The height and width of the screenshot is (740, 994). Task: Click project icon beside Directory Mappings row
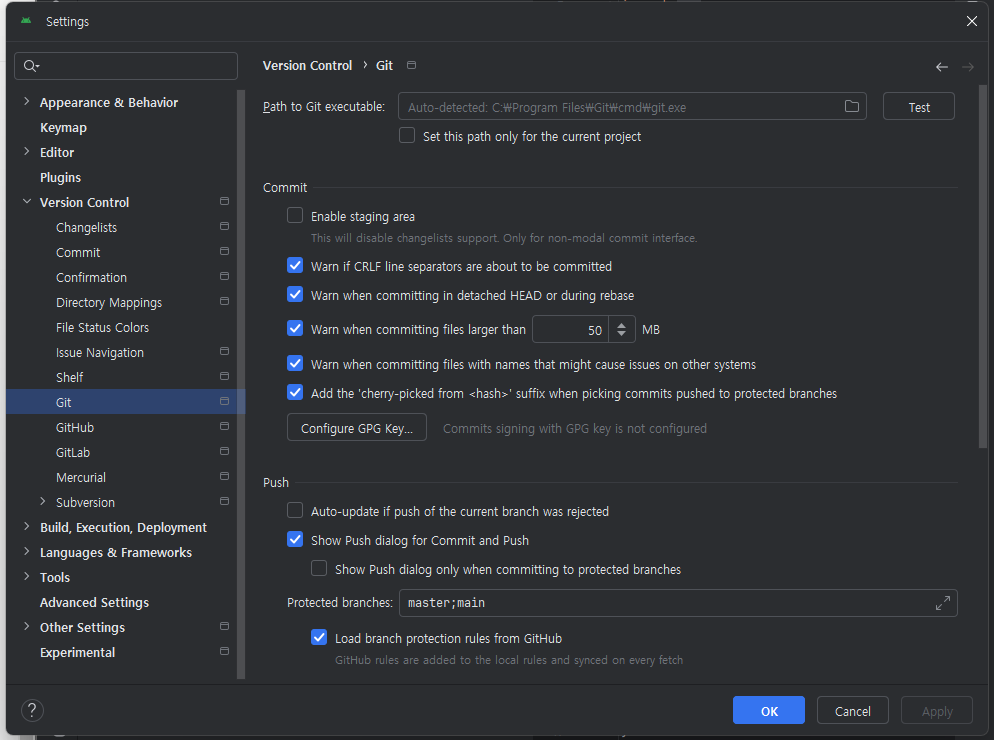tap(224, 301)
